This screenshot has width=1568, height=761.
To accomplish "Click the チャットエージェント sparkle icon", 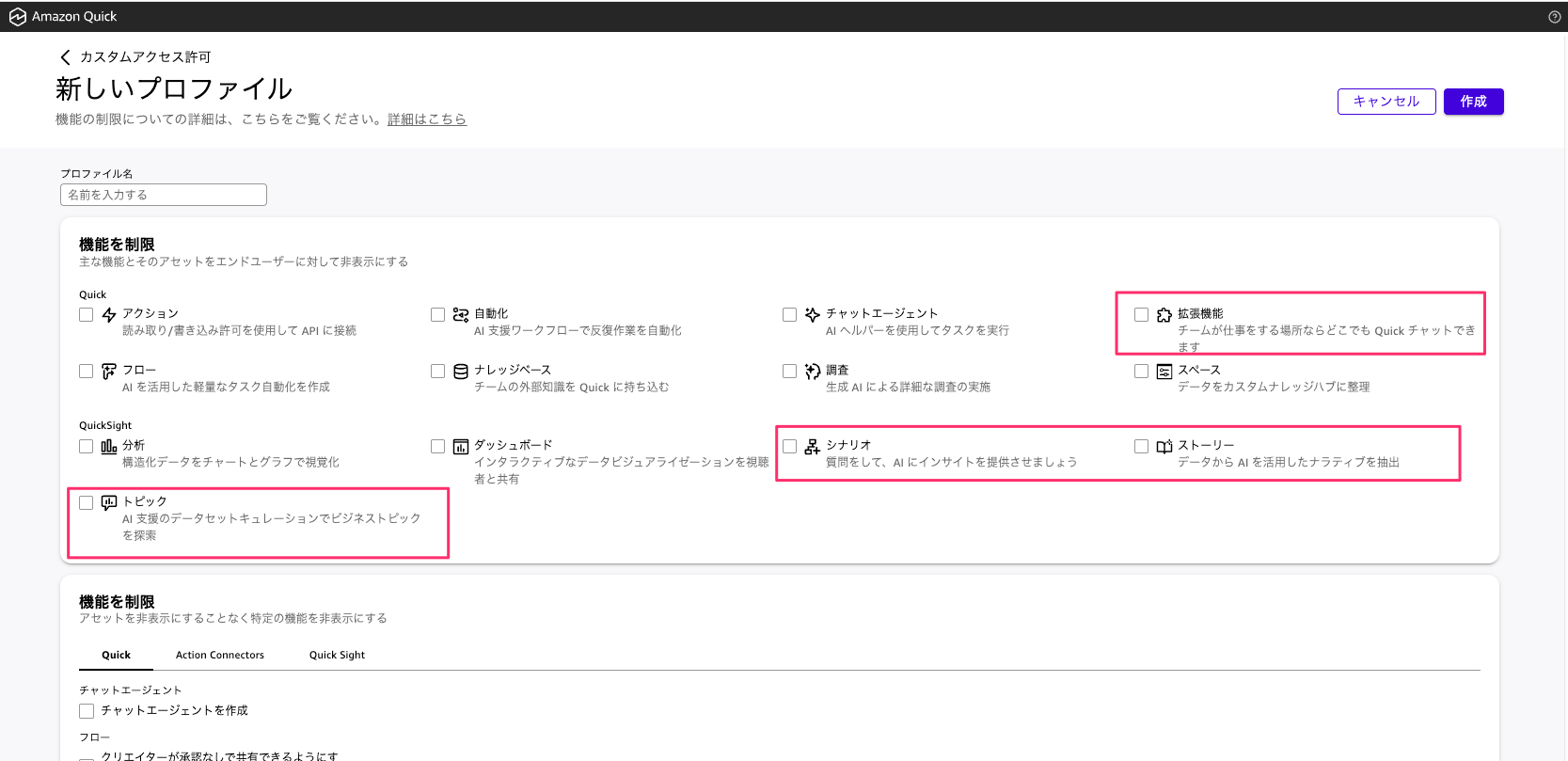I will tap(813, 314).
